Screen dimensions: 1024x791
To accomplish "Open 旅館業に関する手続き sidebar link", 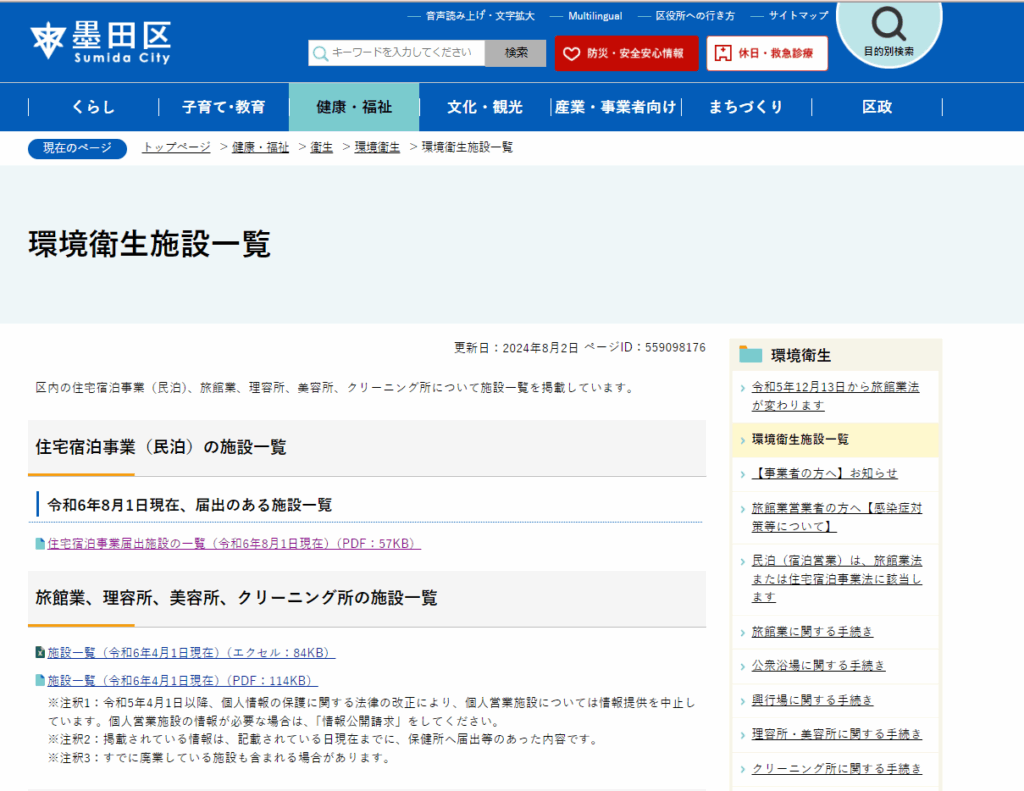I will (x=812, y=632).
